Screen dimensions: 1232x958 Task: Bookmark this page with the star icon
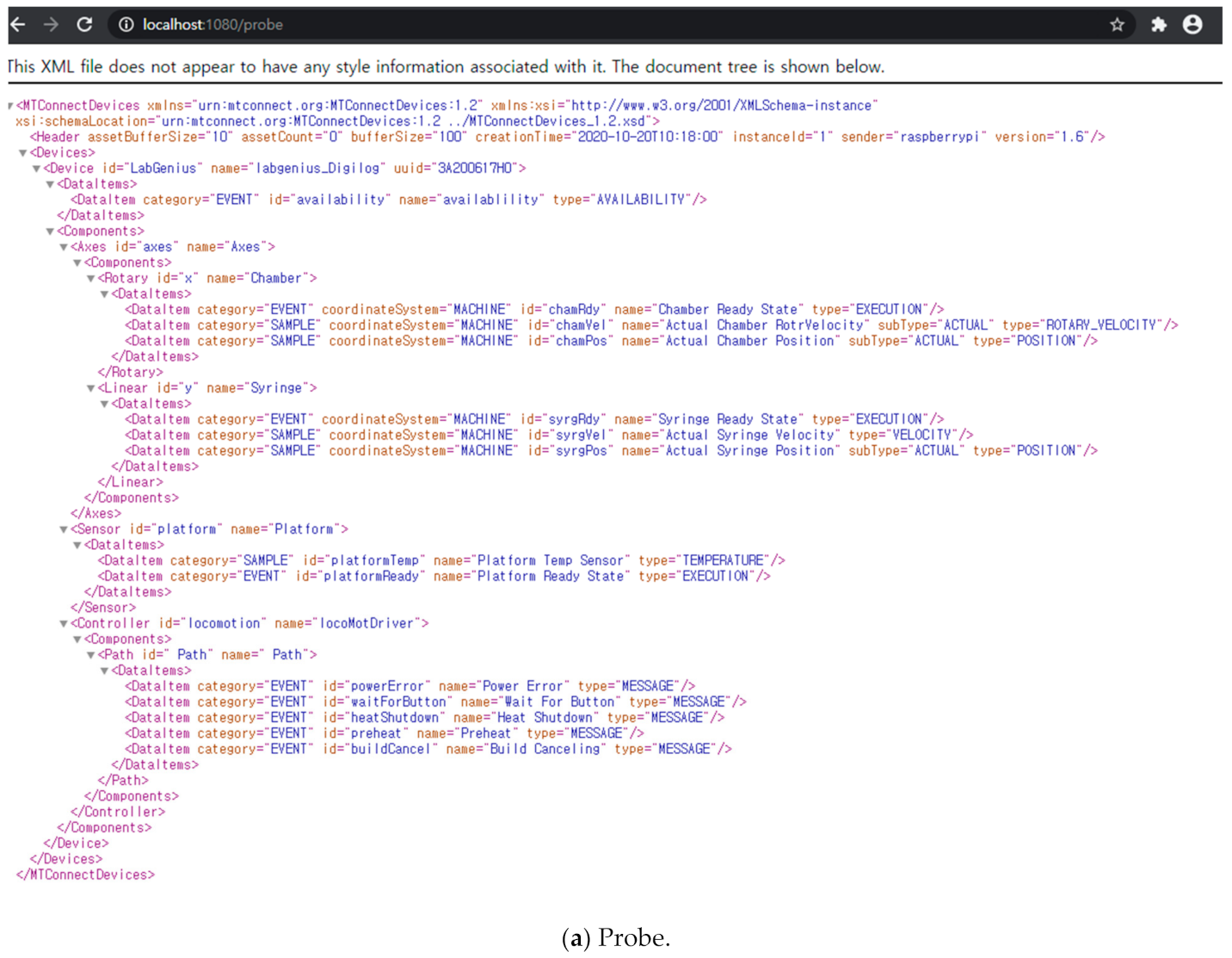(1117, 24)
